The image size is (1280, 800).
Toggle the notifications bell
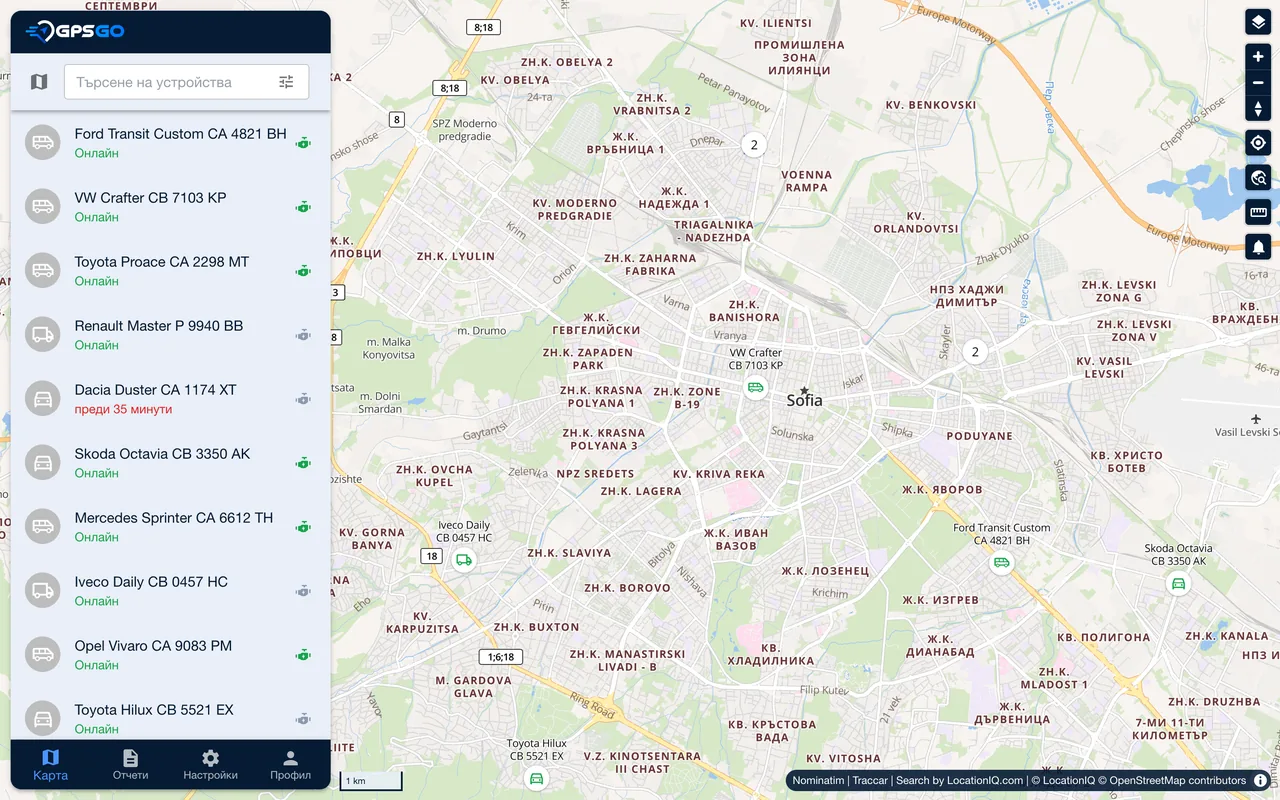pos(1258,246)
